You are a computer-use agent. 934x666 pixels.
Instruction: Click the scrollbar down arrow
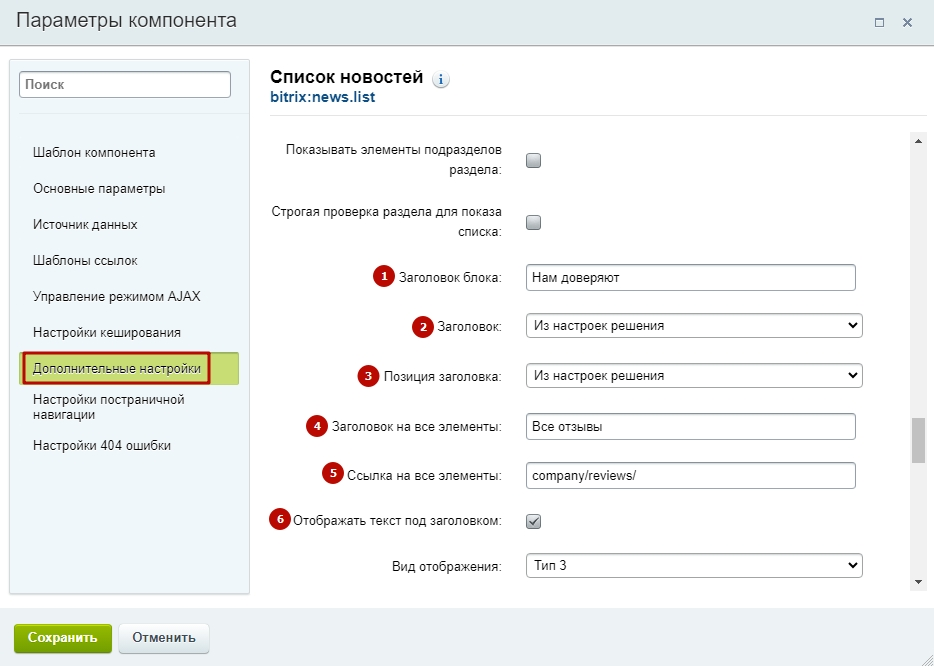[x=918, y=582]
